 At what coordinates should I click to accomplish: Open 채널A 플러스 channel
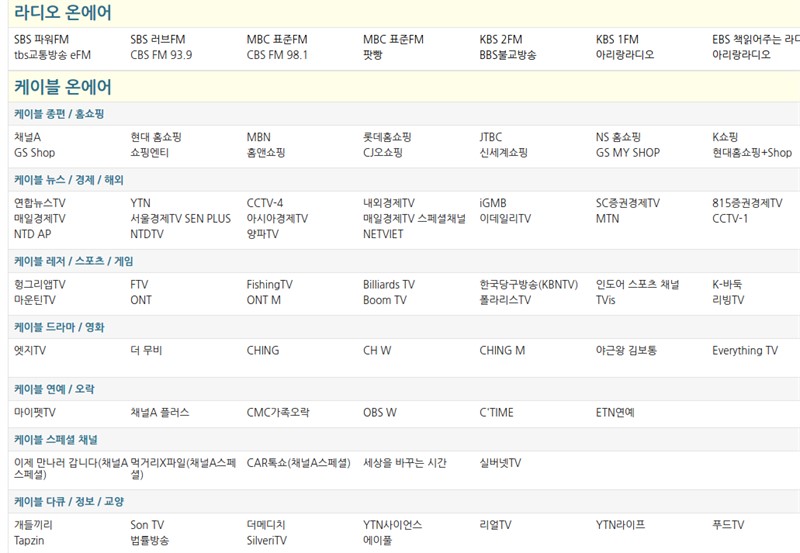[160, 412]
